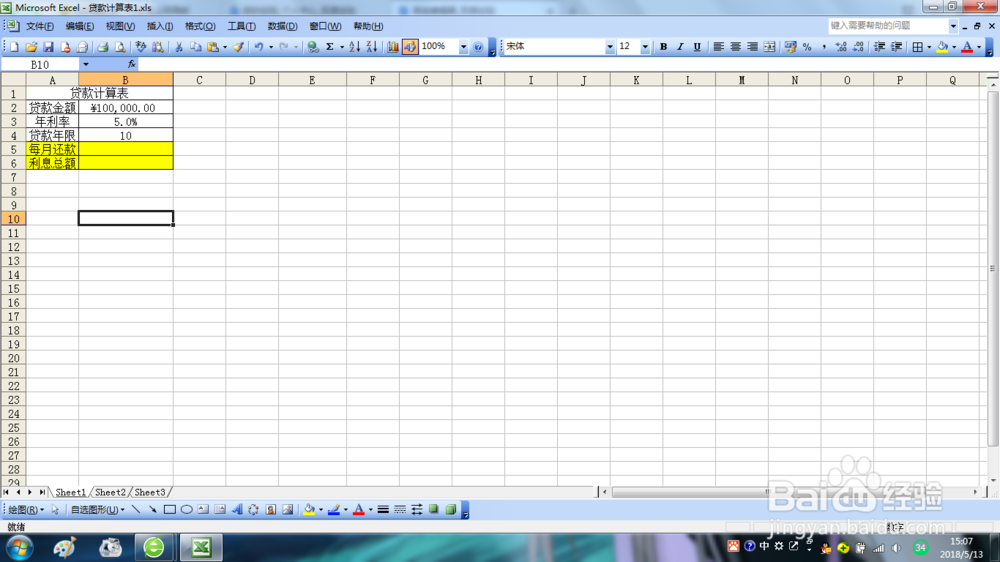1000x562 pixels.
Task: Sort descending Z to A
Action: pos(372,47)
